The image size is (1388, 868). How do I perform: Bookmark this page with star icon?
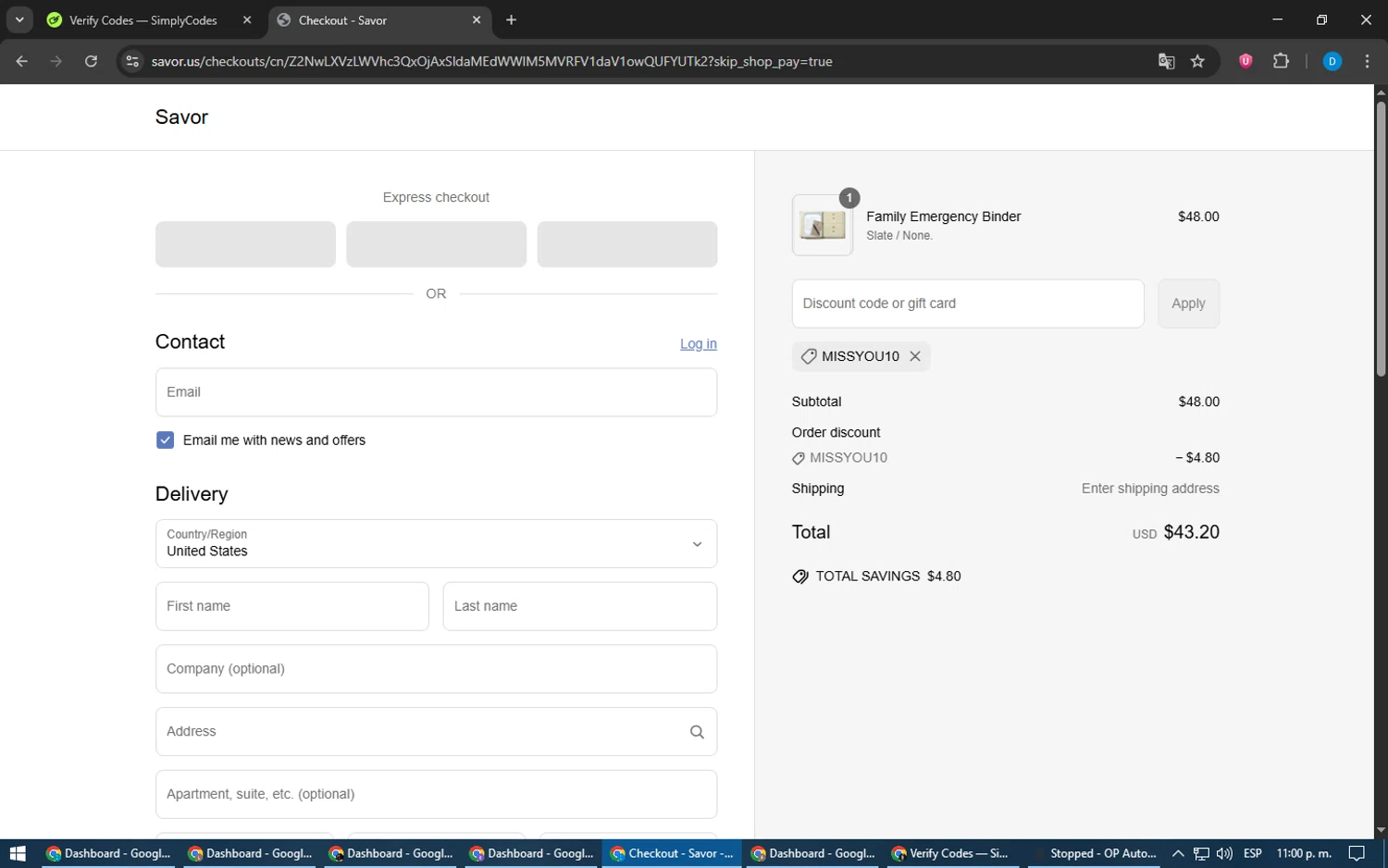tap(1197, 61)
